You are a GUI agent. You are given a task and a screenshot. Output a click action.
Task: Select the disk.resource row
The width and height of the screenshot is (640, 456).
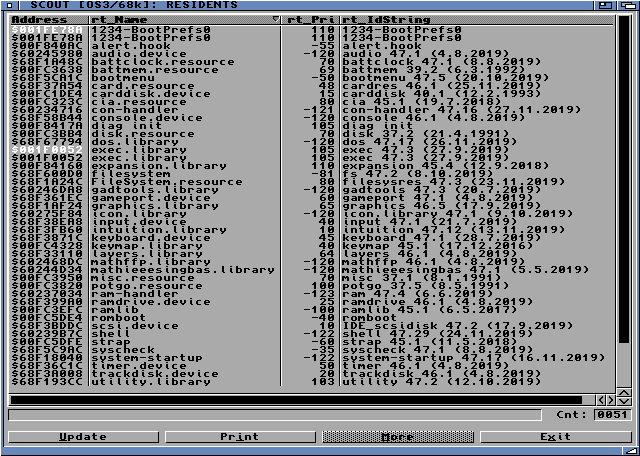(x=311, y=134)
